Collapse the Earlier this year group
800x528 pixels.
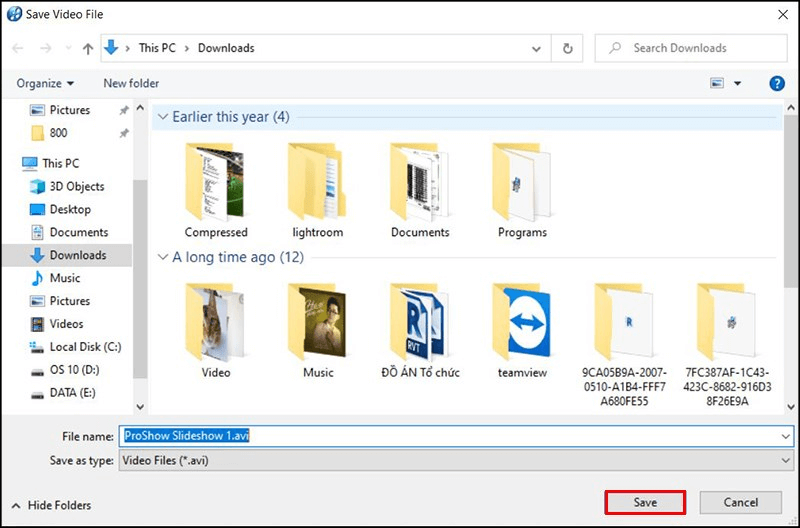coord(162,117)
